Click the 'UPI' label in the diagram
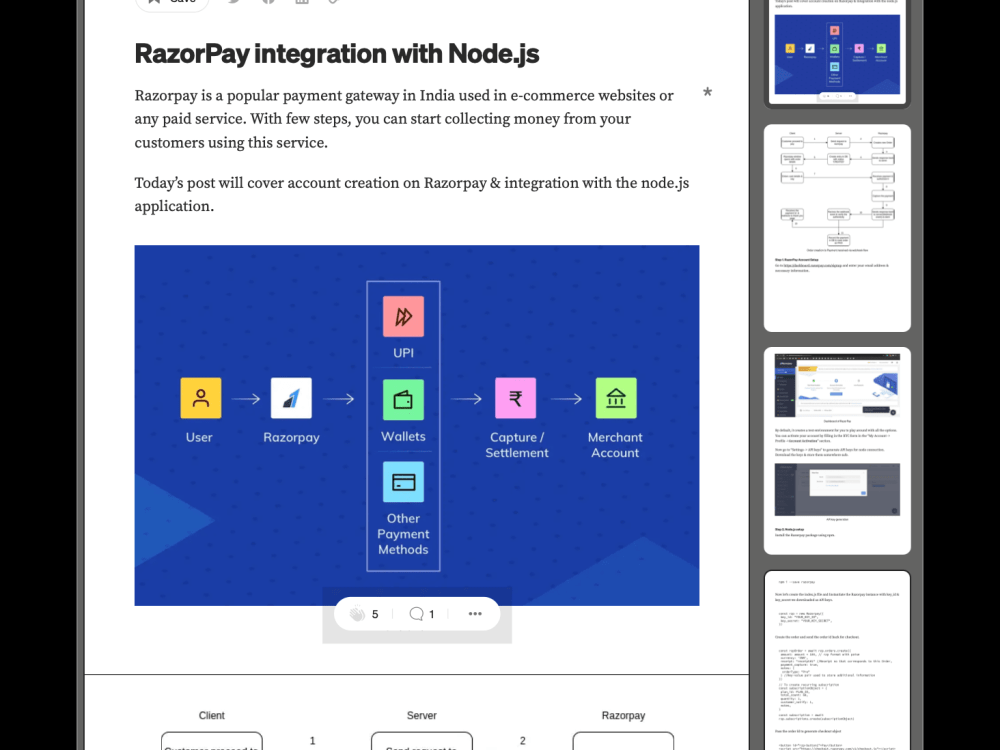The image size is (1000, 750). (403, 353)
